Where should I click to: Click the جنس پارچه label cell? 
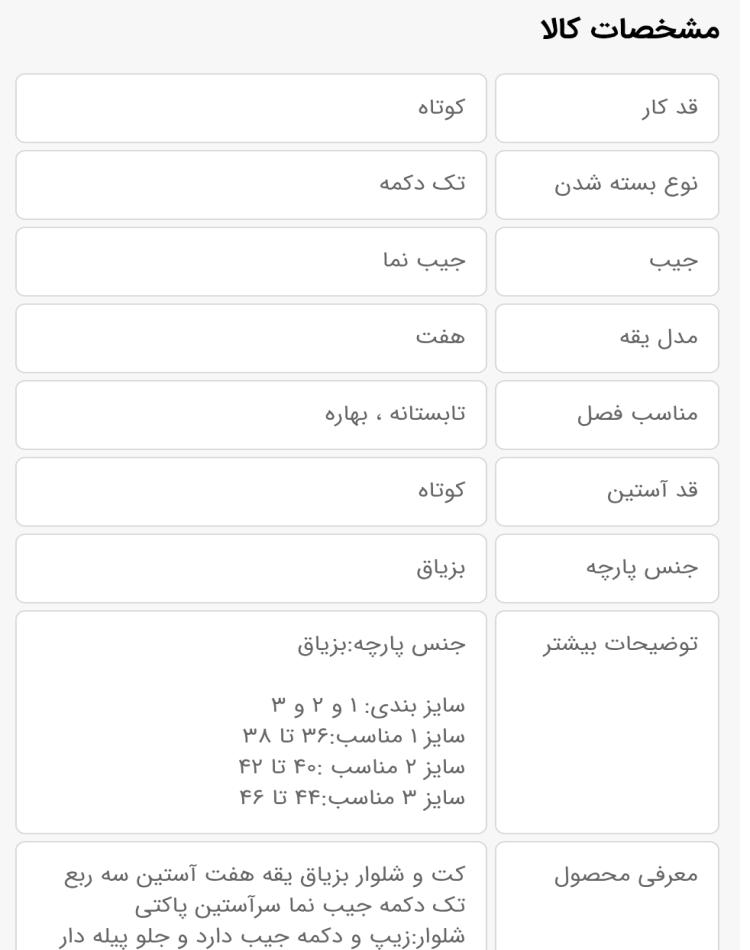[607, 568]
